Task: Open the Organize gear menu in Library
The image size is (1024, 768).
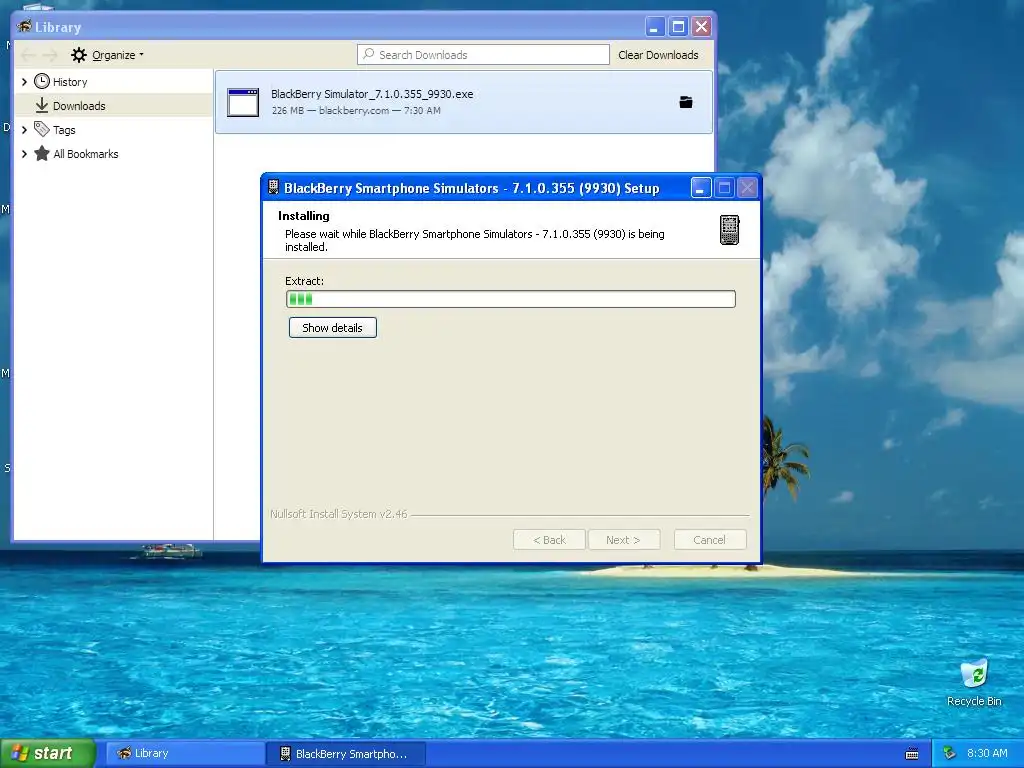Action: [107, 55]
